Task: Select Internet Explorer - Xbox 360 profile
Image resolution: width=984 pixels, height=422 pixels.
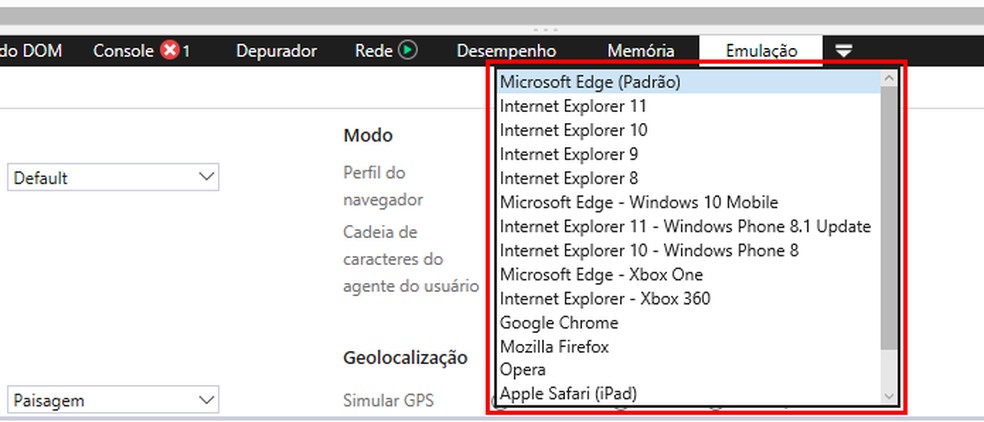Action: click(605, 298)
